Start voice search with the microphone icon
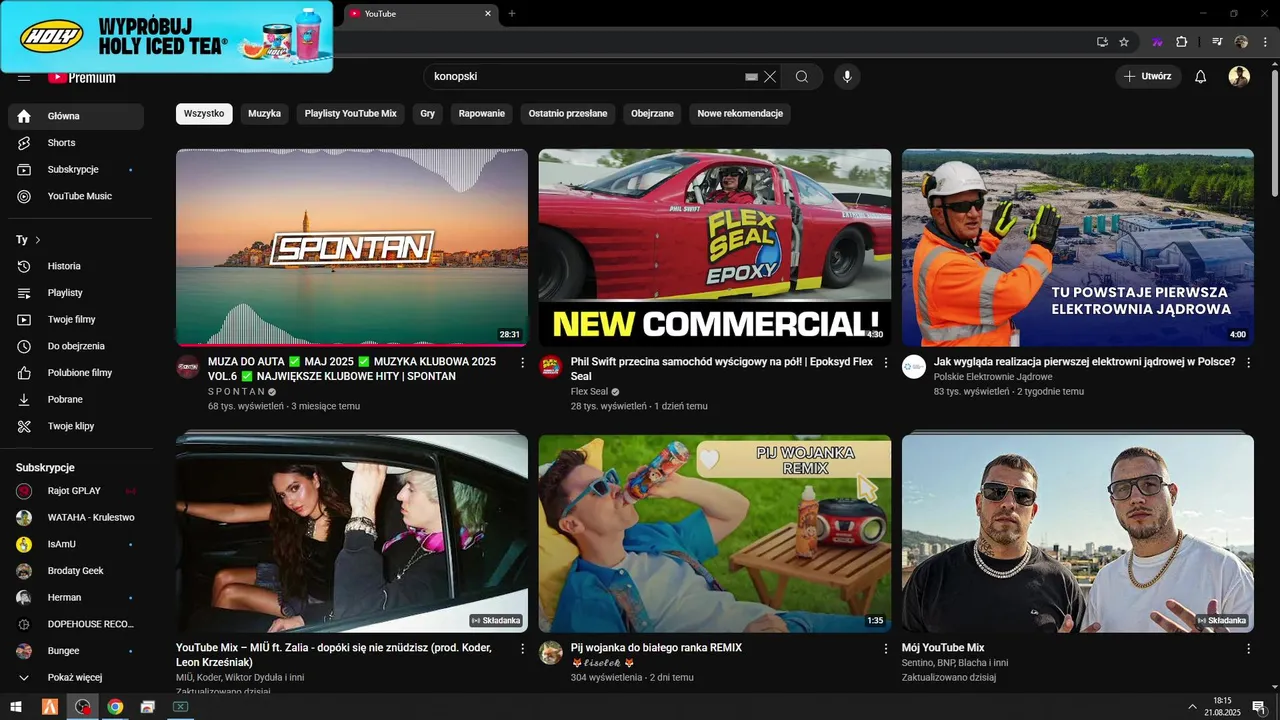This screenshot has height=720, width=1280. (x=847, y=77)
